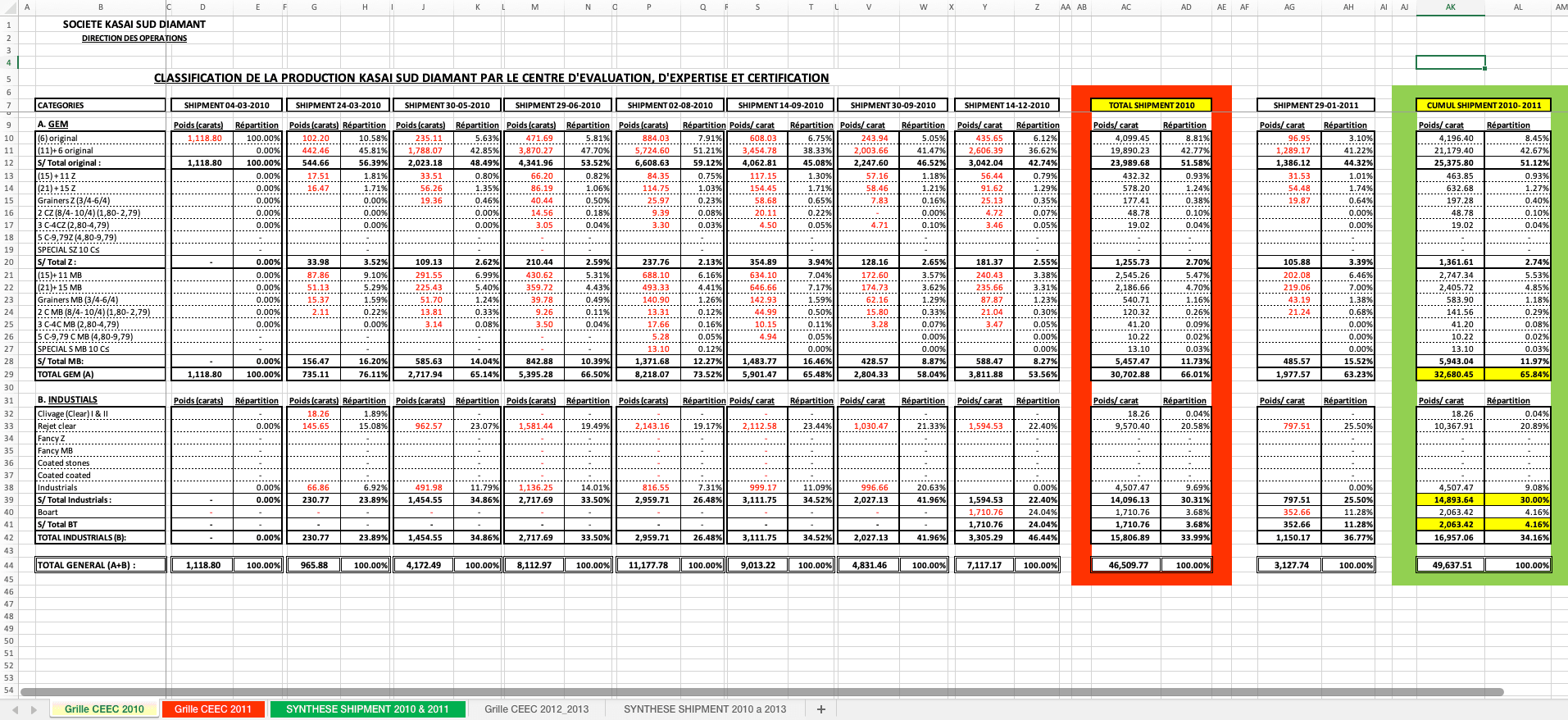Switch to the Grille CEEC 2011 tab
The height and width of the screenshot is (720, 1568).
pyautogui.click(x=213, y=709)
